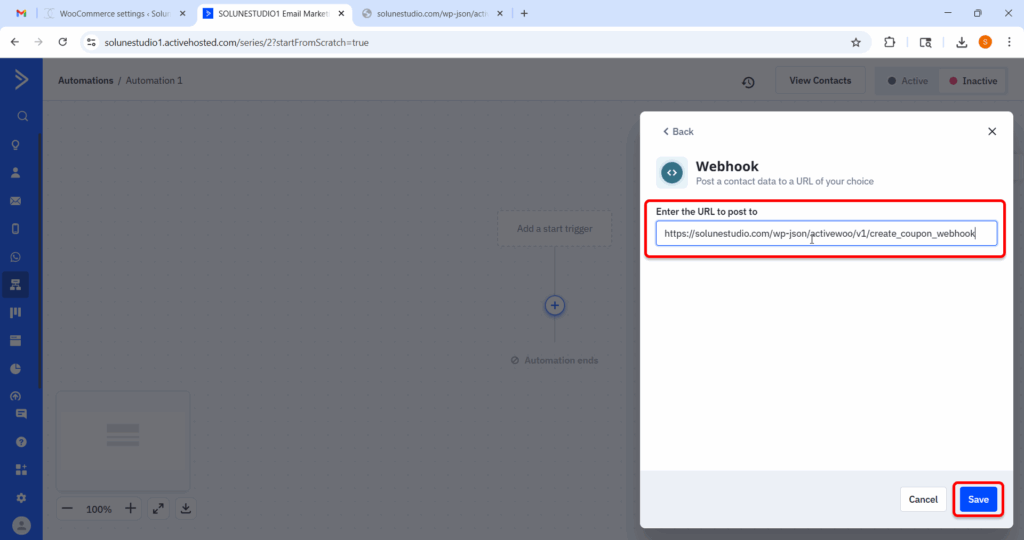Screen dimensions: 1024x540
Task: Click the site information icon in address bar
Action: [91, 42]
